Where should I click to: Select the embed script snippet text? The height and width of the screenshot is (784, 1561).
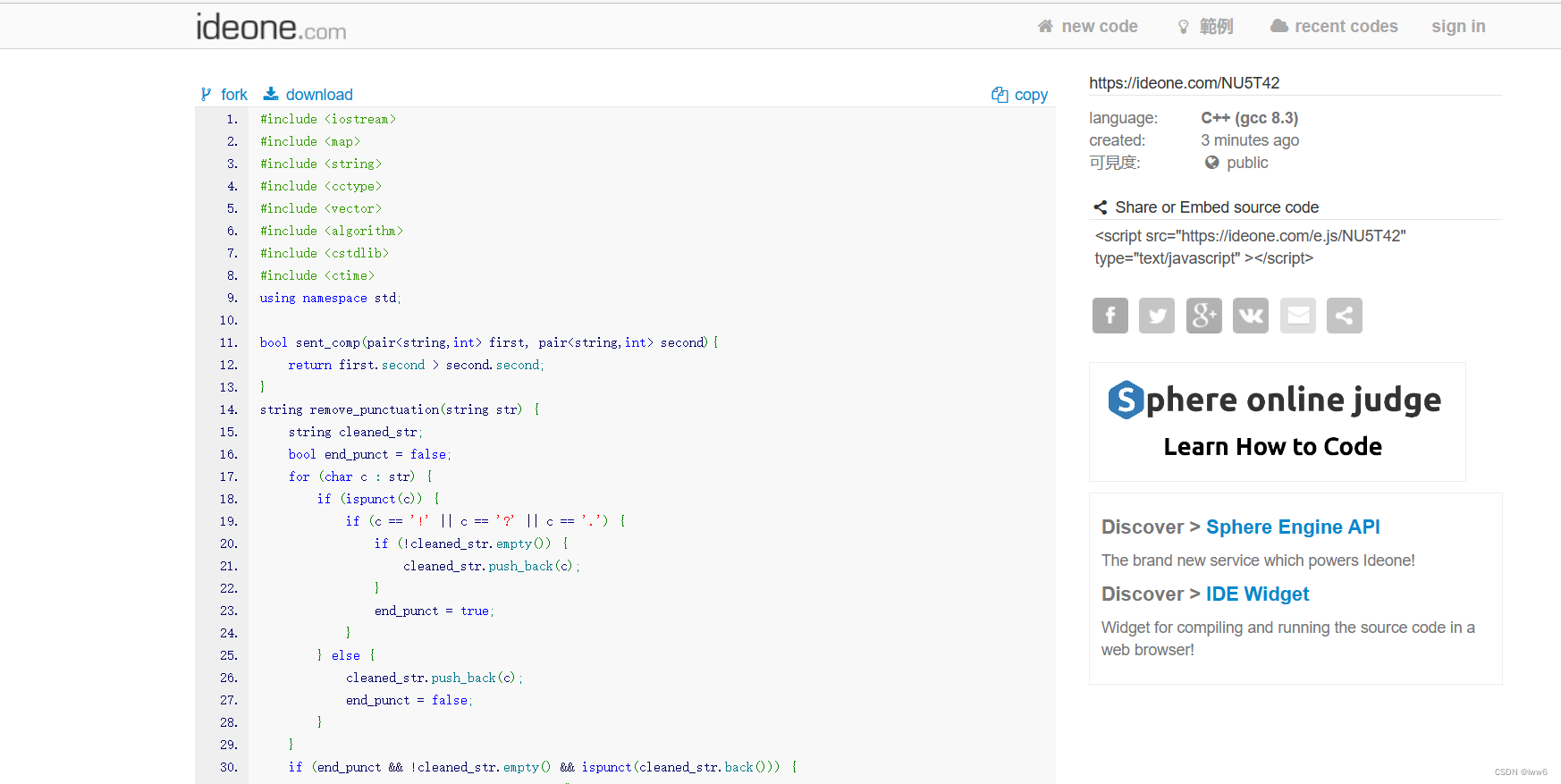click(1250, 247)
